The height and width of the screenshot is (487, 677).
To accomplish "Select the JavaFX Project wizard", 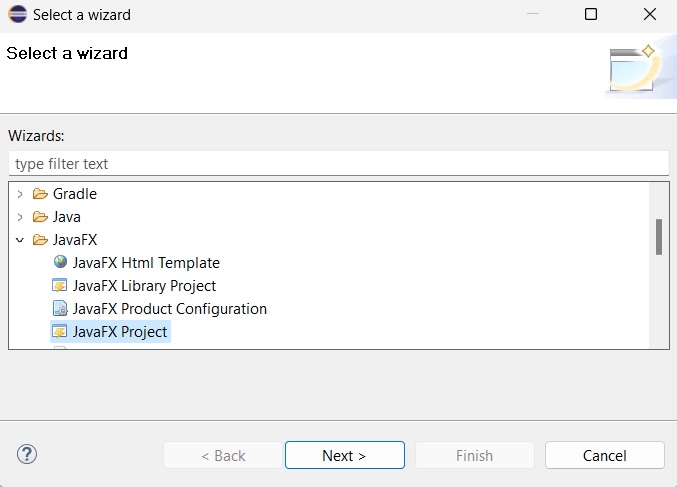I will click(120, 332).
